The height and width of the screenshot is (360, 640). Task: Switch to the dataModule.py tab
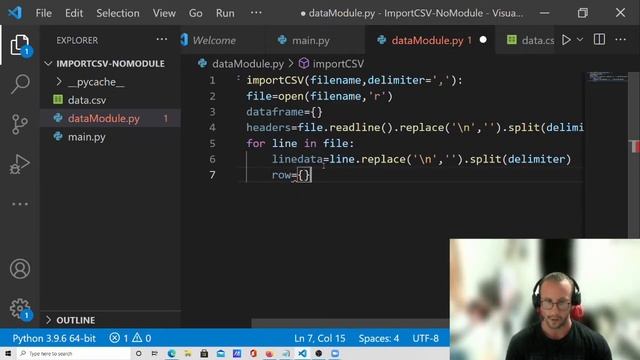[x=427, y=40]
